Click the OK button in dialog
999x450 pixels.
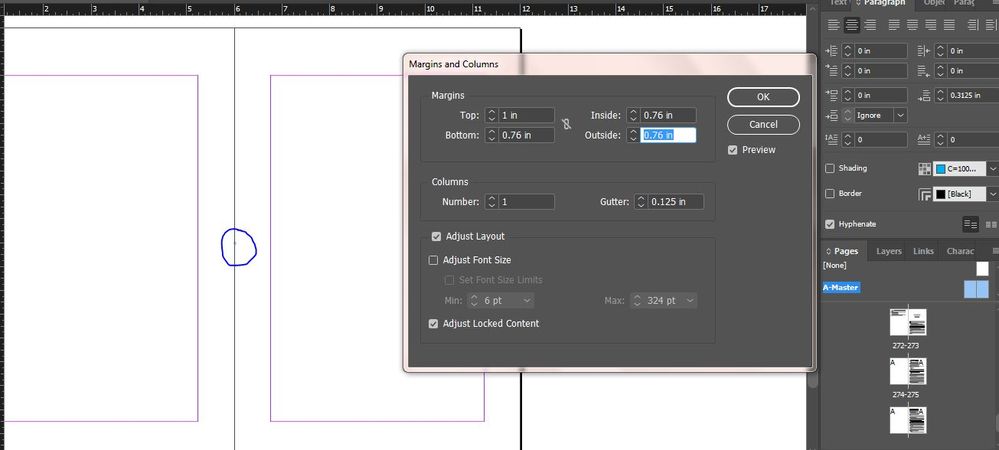pos(763,97)
